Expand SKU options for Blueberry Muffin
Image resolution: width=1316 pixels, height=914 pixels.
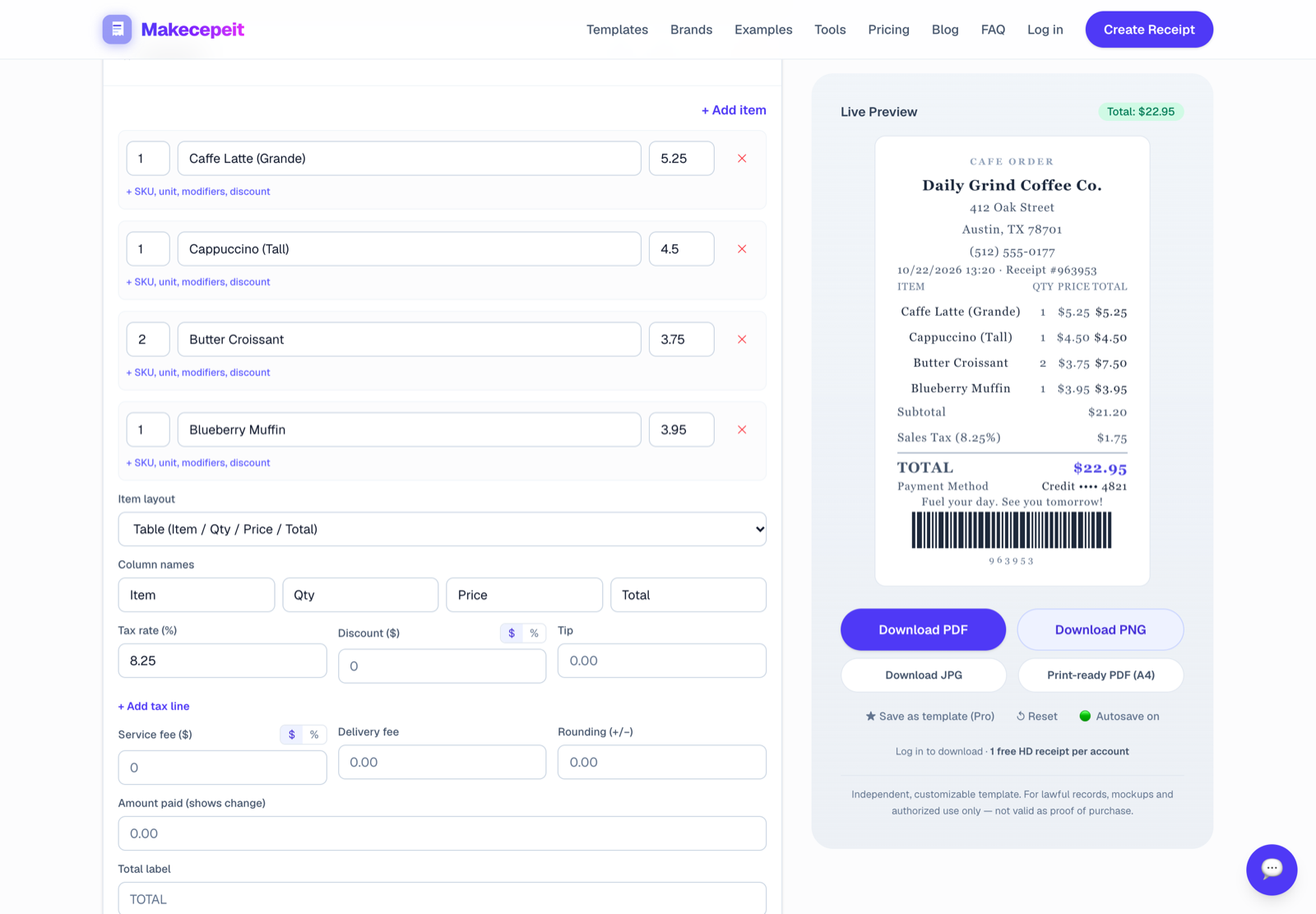coord(198,463)
